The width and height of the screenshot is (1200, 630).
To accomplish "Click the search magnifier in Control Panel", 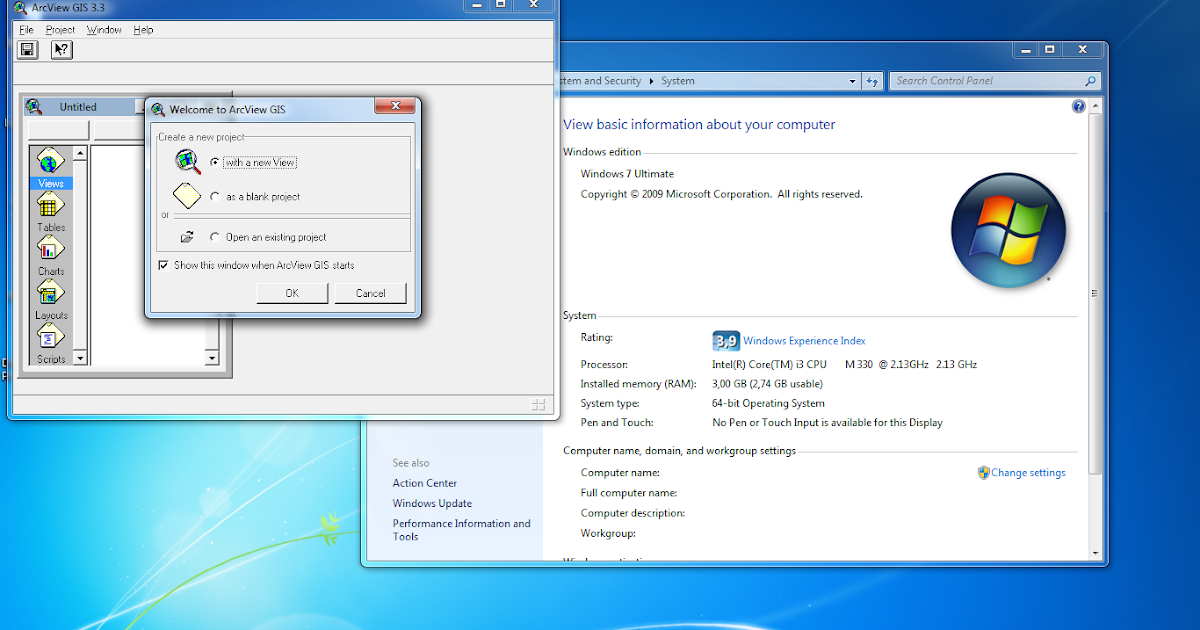I will [x=1090, y=81].
